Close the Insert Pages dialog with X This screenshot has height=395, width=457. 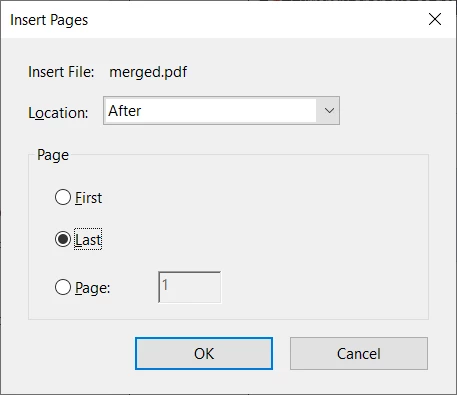[x=435, y=19]
